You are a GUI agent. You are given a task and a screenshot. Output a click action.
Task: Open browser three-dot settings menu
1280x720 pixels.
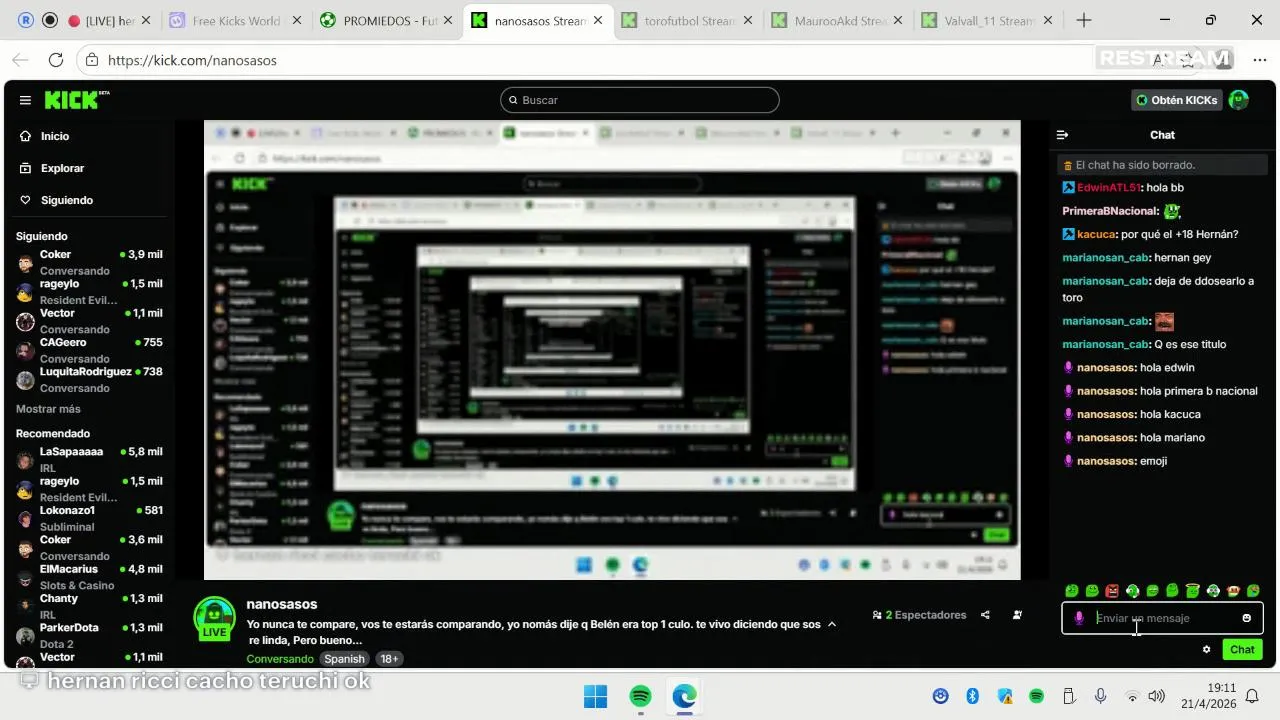(x=1259, y=60)
